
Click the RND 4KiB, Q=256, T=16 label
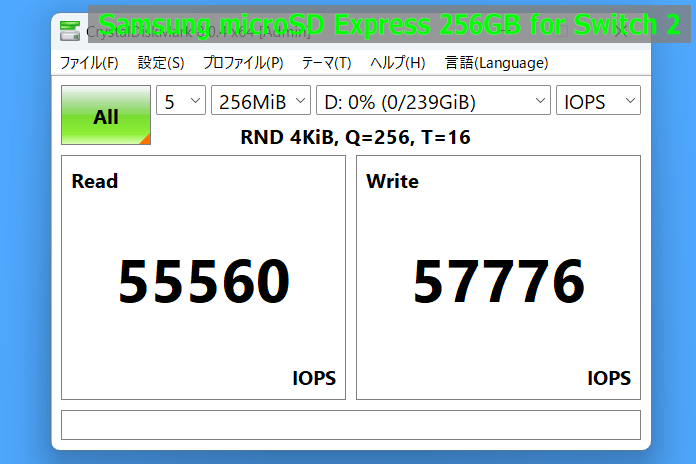[355, 138]
